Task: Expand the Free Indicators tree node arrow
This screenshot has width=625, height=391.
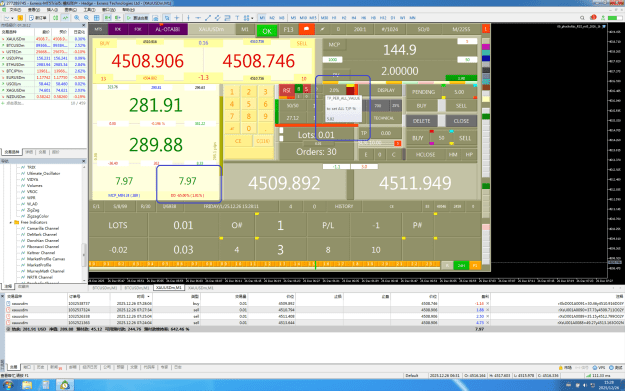Action: coord(11,222)
